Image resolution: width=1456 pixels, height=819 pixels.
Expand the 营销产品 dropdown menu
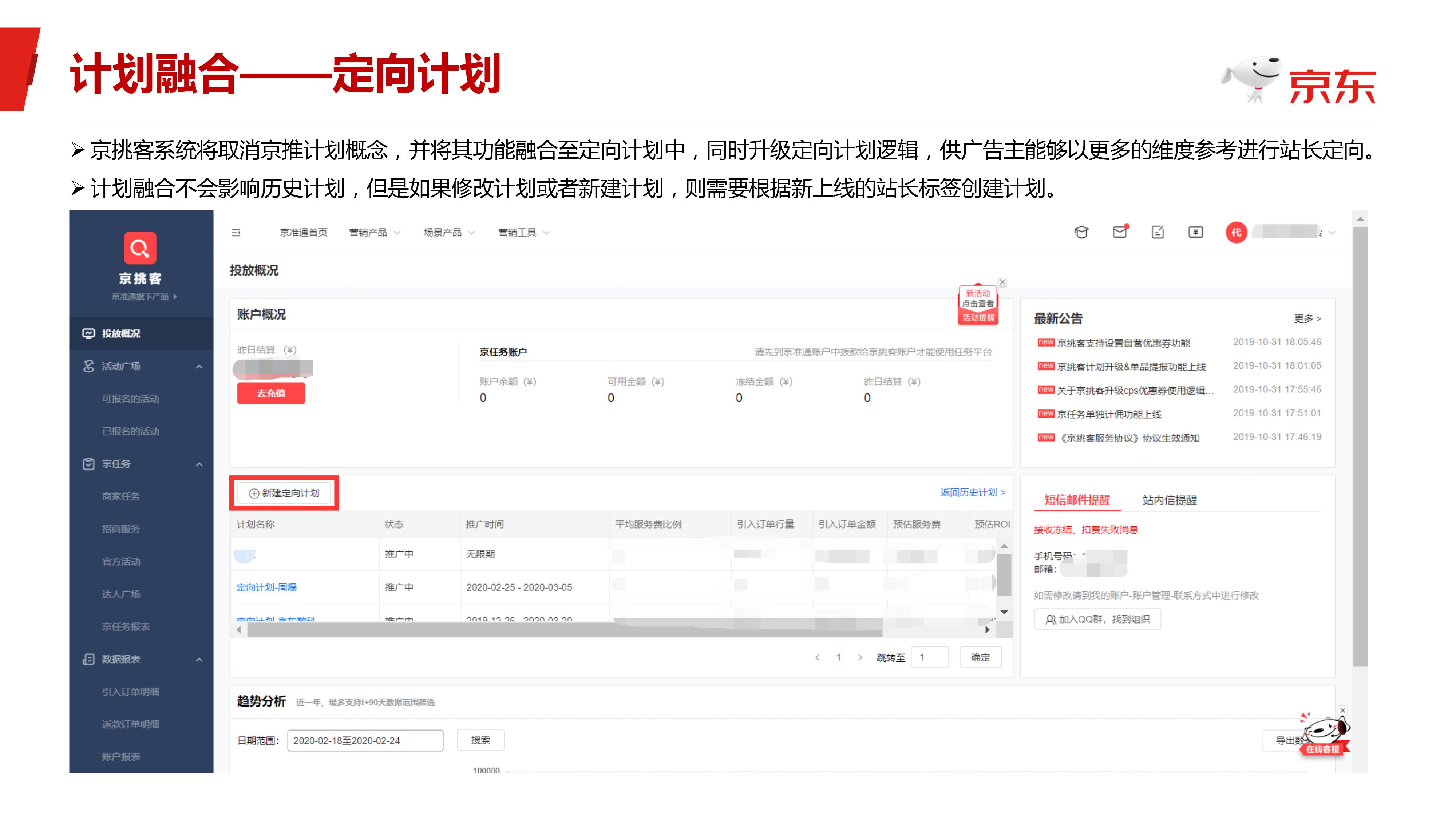tap(374, 233)
